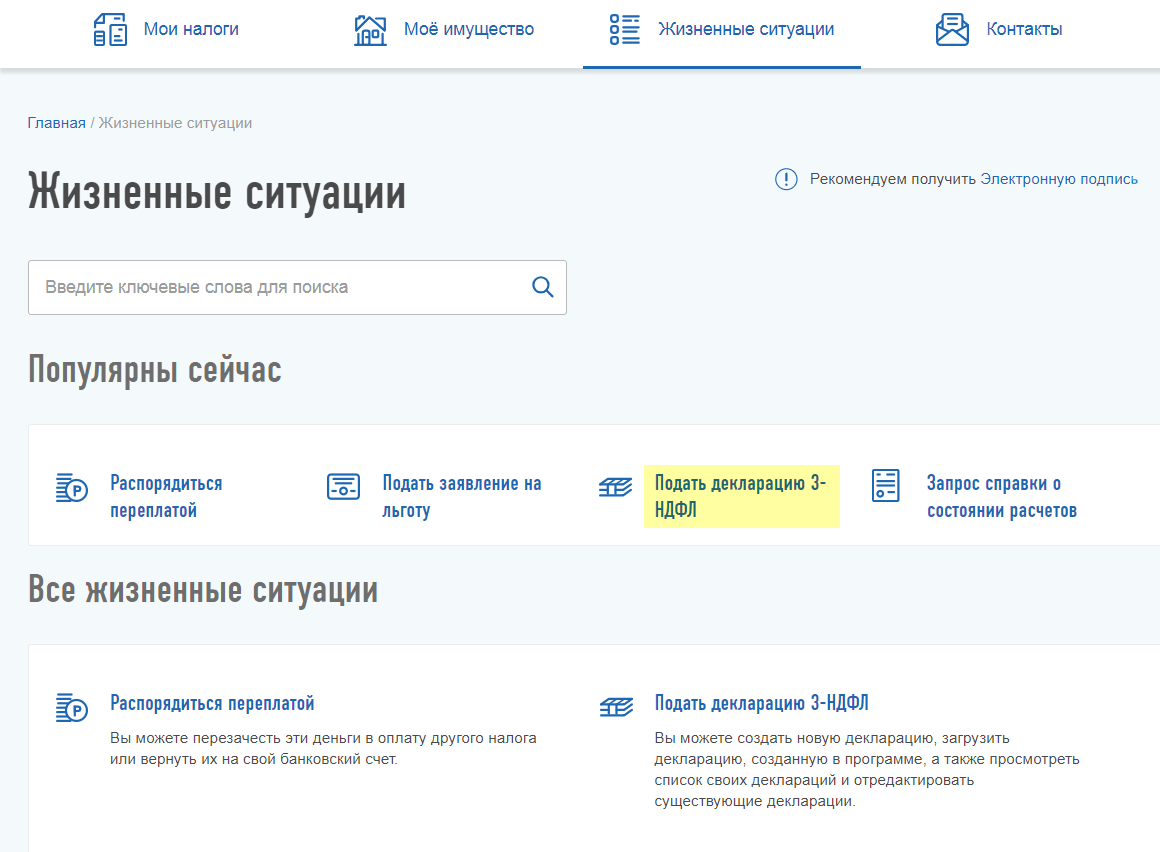Click the Жизненные ситуации breadcrumb text
Image resolution: width=1160 pixels, height=852 pixels.
point(175,123)
